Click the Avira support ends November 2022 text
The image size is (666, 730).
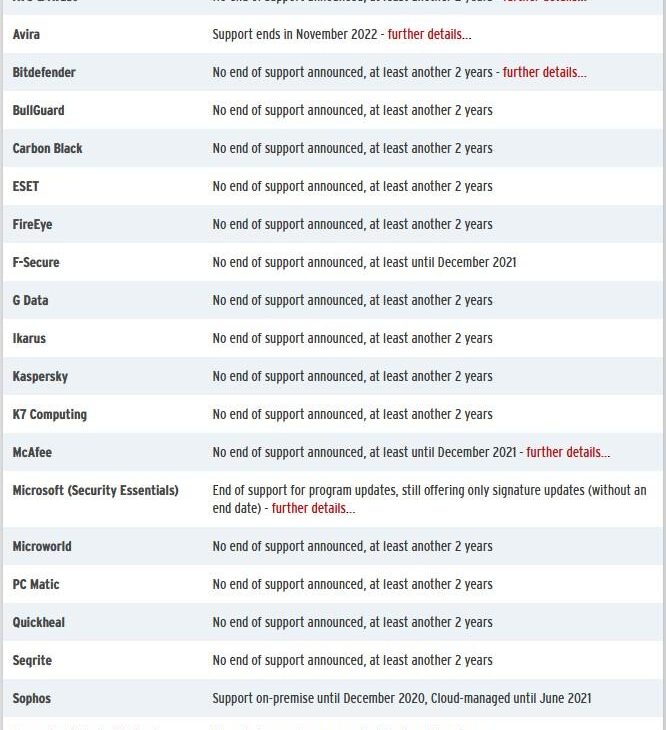pos(295,34)
